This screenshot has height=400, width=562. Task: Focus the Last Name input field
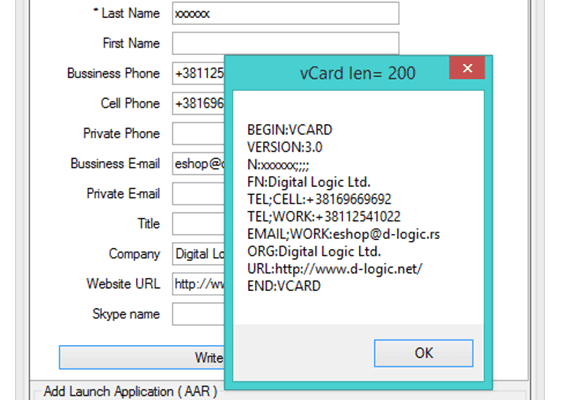coord(285,13)
